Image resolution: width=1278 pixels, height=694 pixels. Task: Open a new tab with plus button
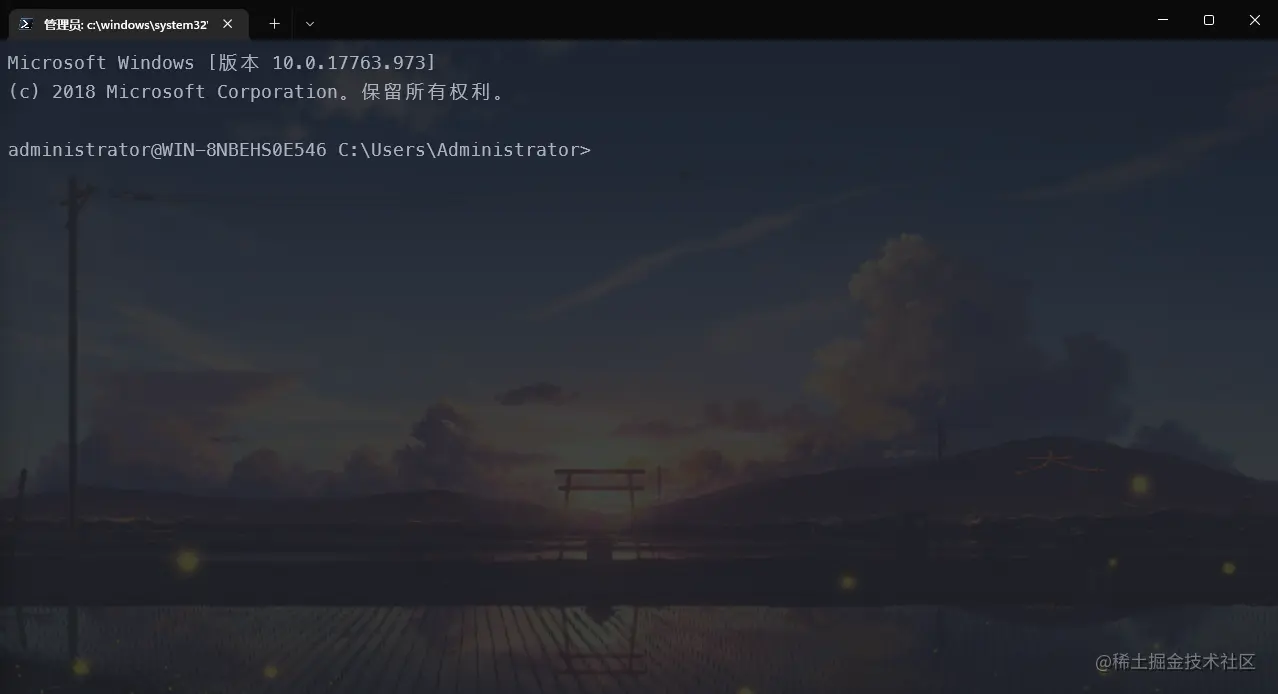(x=274, y=23)
